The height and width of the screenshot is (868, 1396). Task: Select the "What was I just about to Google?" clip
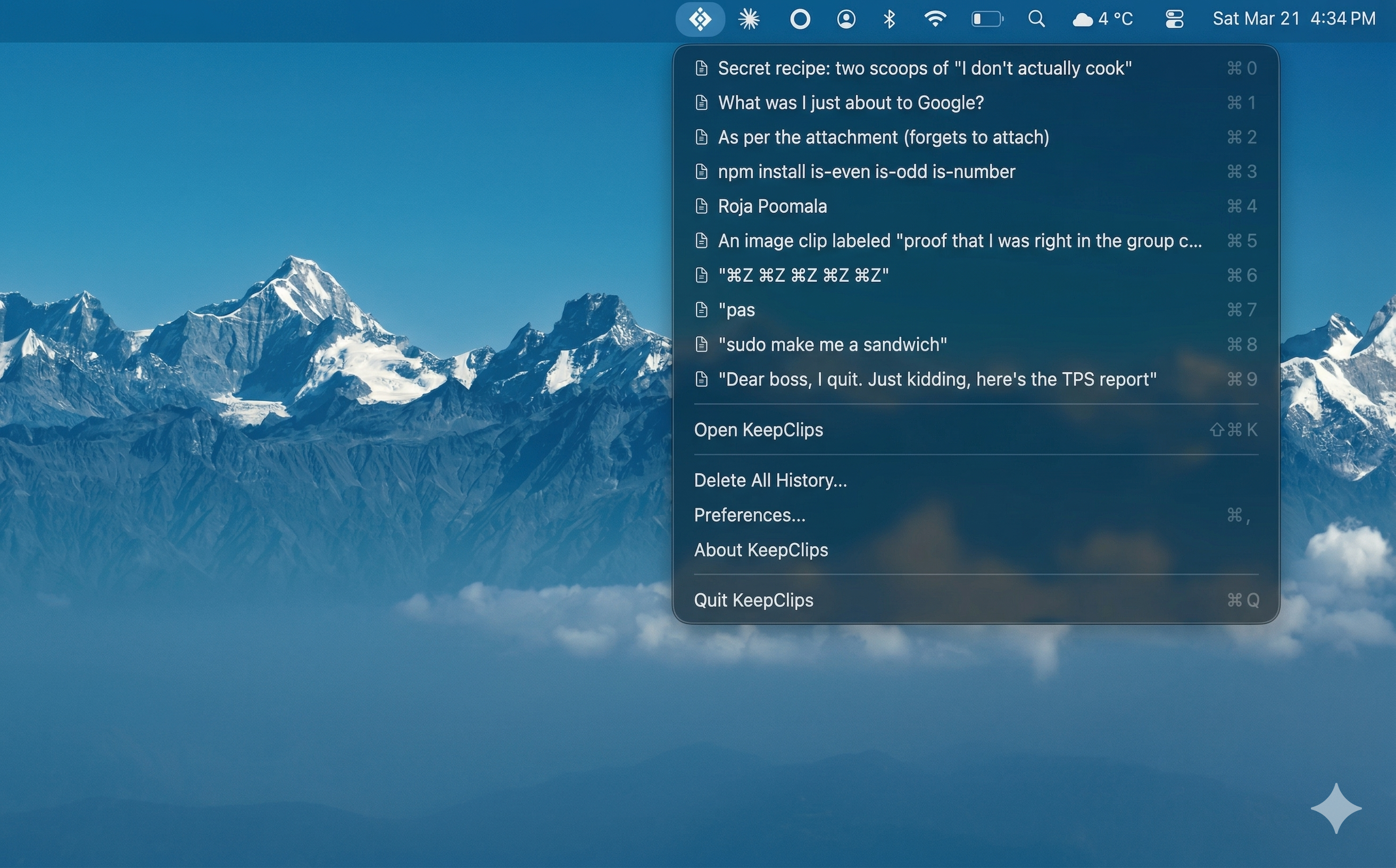point(850,102)
